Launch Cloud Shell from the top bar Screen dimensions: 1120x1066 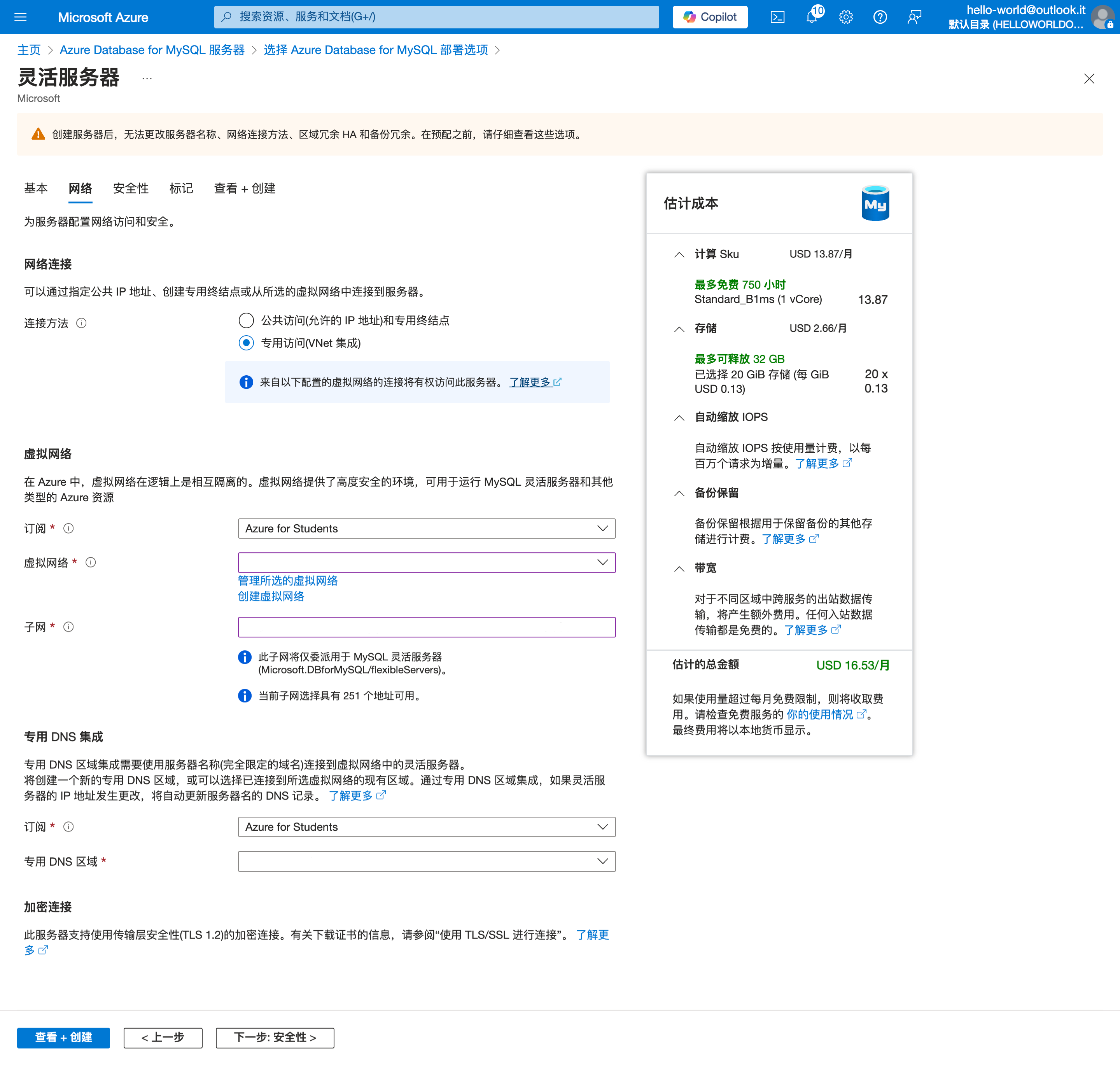(x=777, y=16)
